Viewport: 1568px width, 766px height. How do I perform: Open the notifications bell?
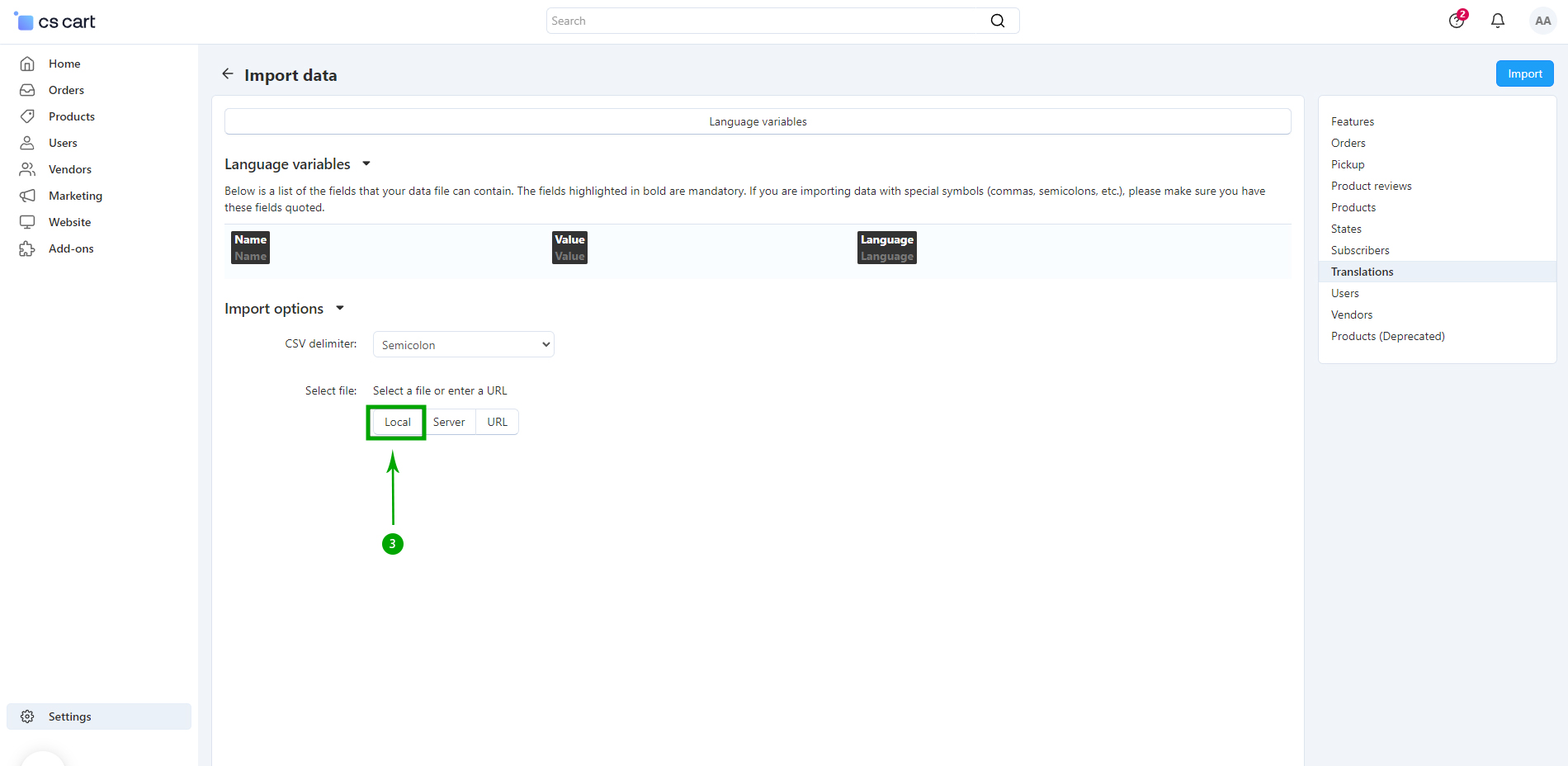(x=1497, y=21)
